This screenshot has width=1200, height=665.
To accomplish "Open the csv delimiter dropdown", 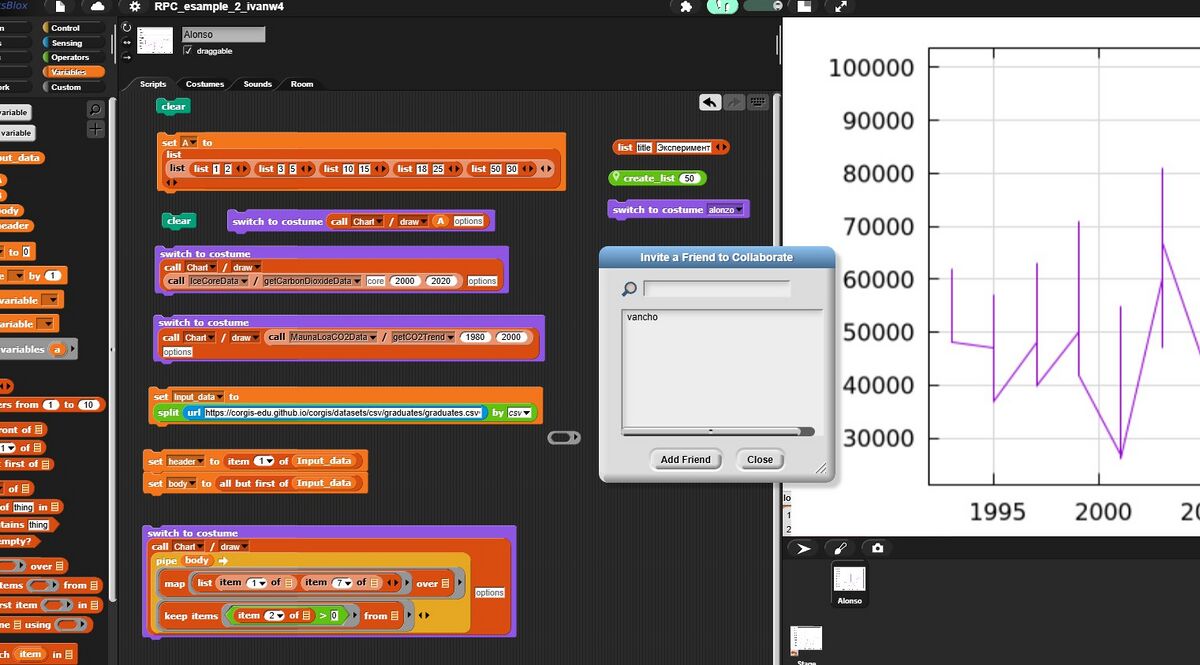I will pyautogui.click(x=526, y=413).
